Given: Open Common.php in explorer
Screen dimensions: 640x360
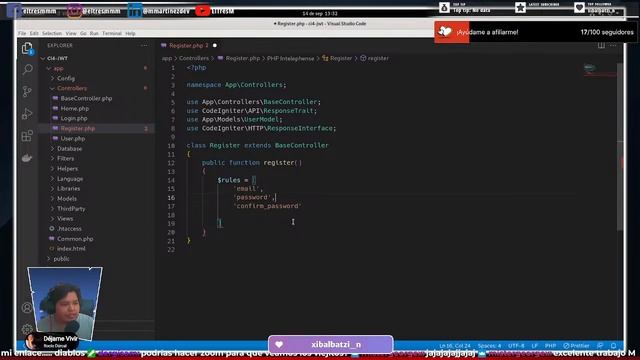Looking at the screenshot, I should 75,239.
